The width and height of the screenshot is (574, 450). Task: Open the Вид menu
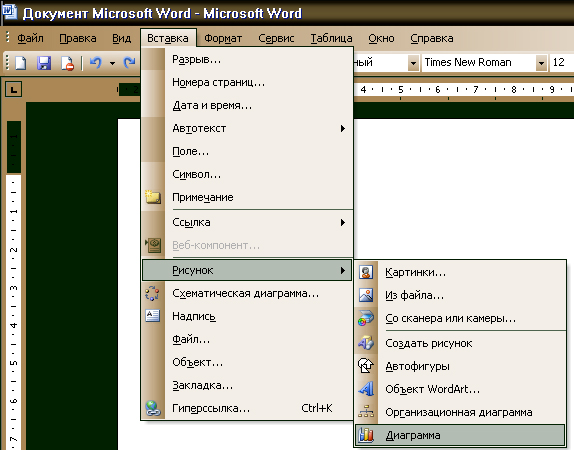point(122,38)
